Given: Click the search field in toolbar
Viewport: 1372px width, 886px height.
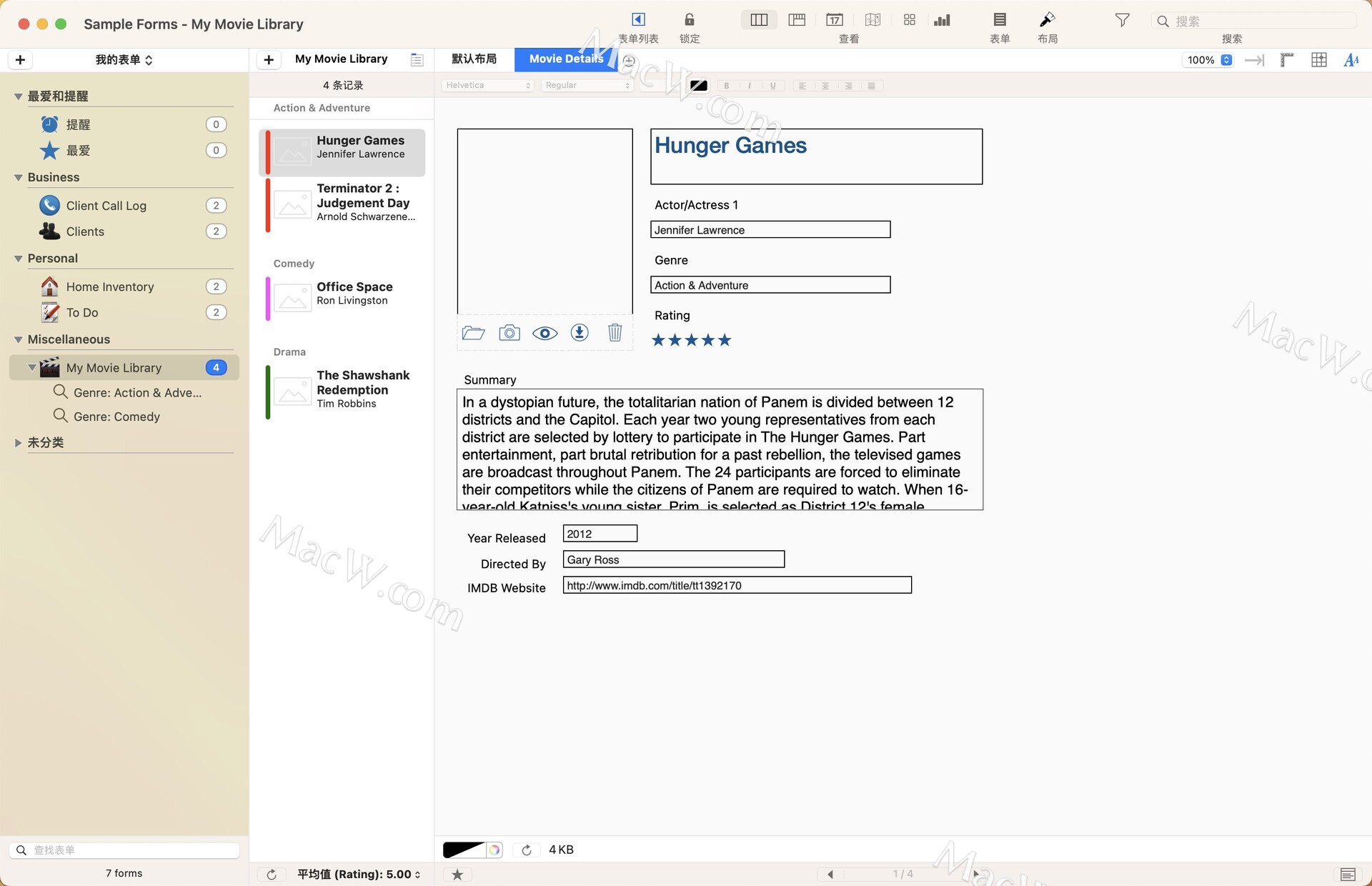Looking at the screenshot, I should 1254,21.
